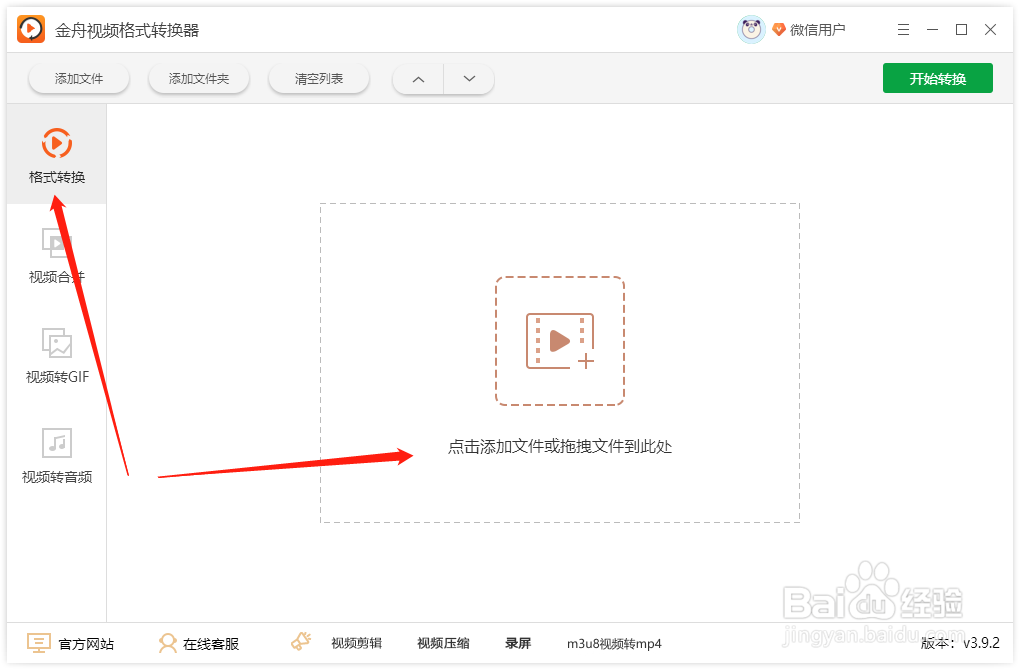Open the 视频合并 (Video Merge) tool
This screenshot has height=670, width=1020.
(56, 255)
